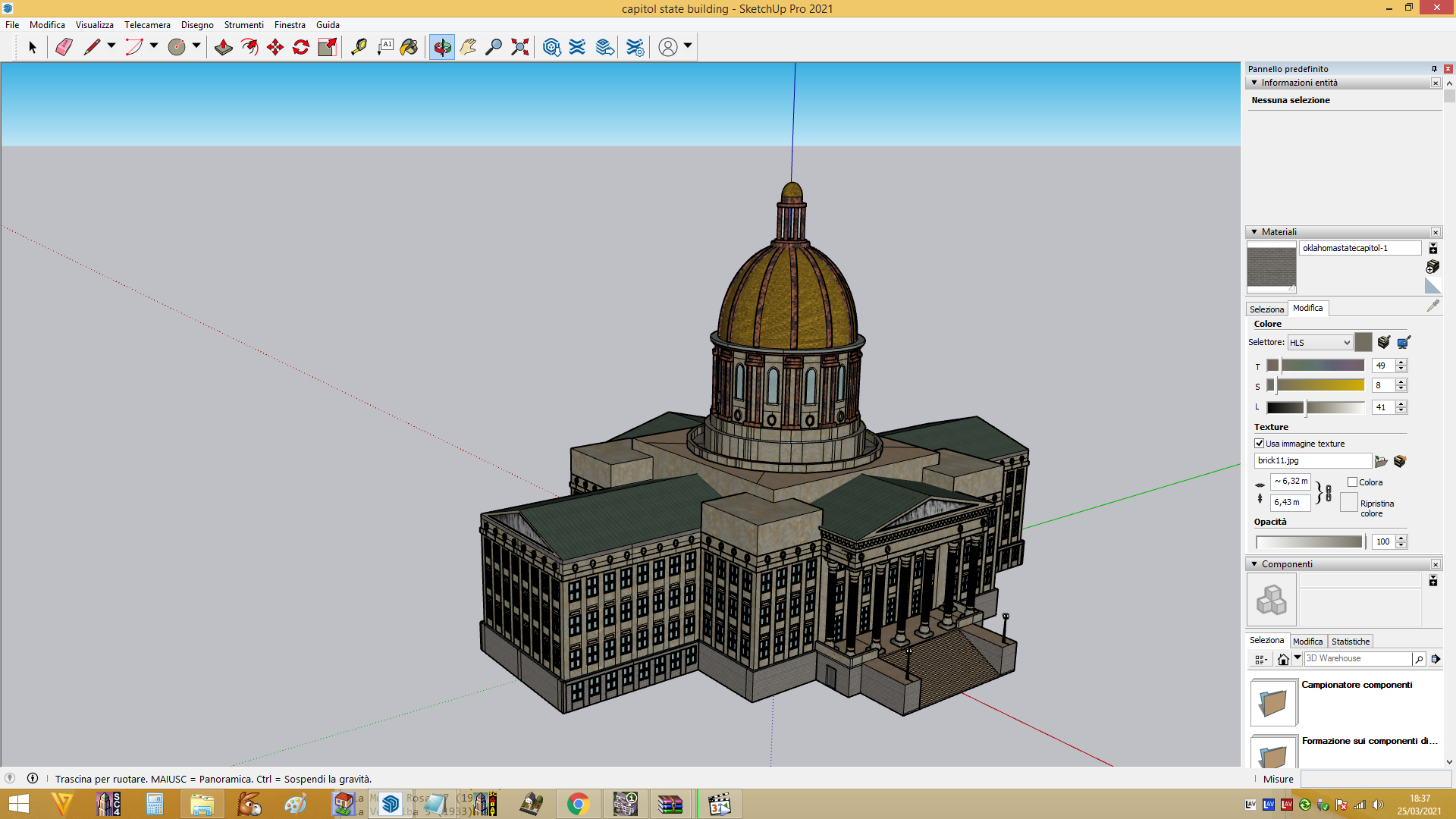
Task: Click Zoom Extents tool
Action: pos(519,47)
